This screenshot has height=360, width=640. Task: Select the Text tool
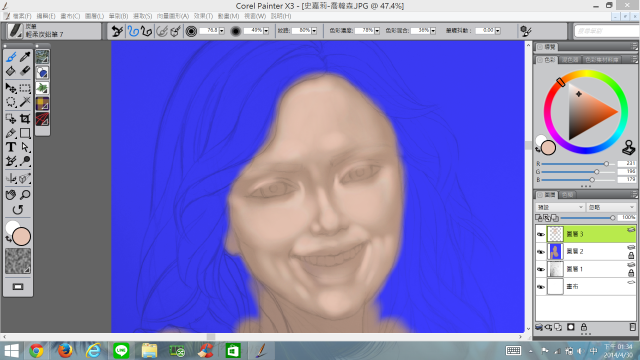point(11,147)
